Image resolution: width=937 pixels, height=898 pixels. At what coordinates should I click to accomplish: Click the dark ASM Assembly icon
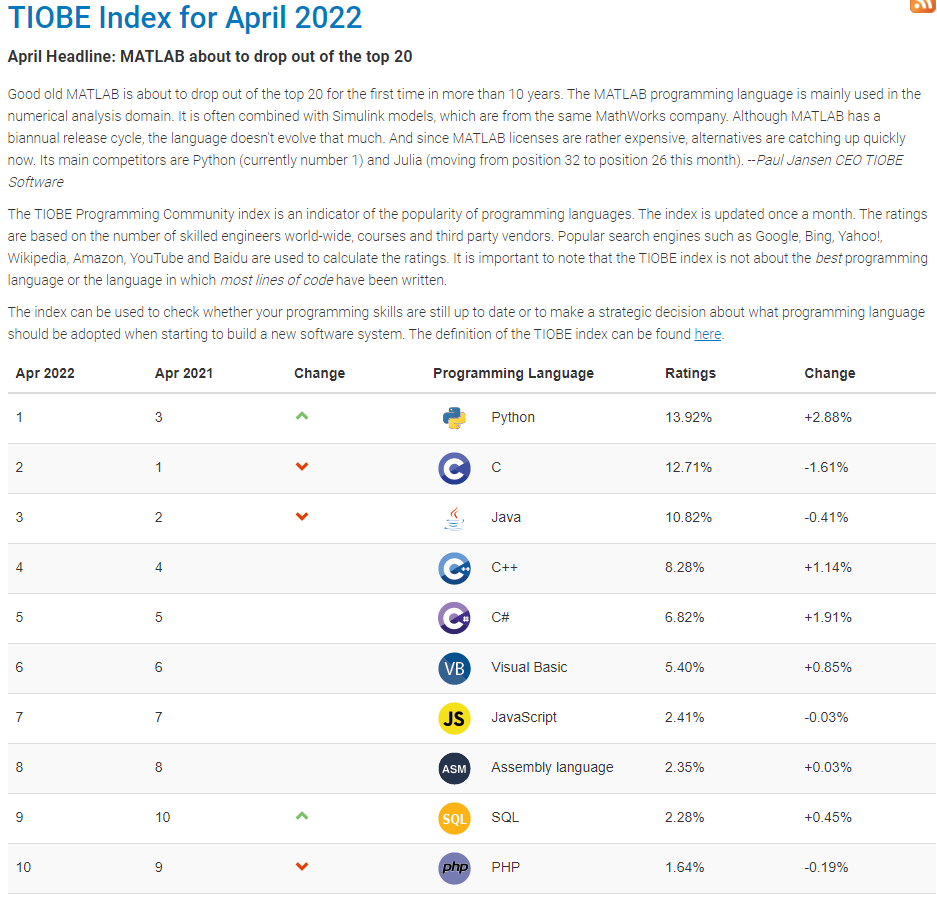click(454, 768)
